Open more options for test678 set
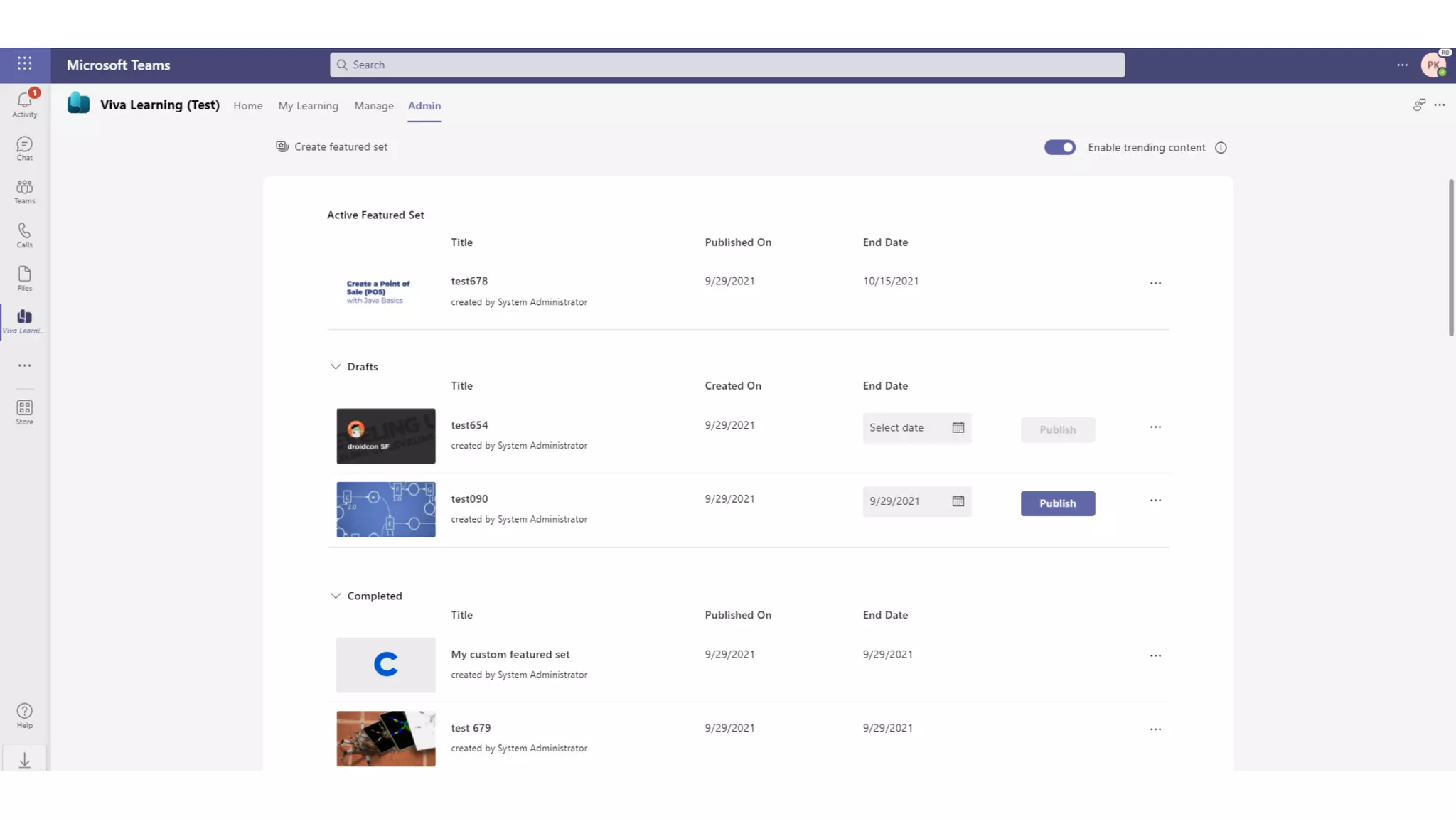The height and width of the screenshot is (819, 1456). pyautogui.click(x=1155, y=283)
